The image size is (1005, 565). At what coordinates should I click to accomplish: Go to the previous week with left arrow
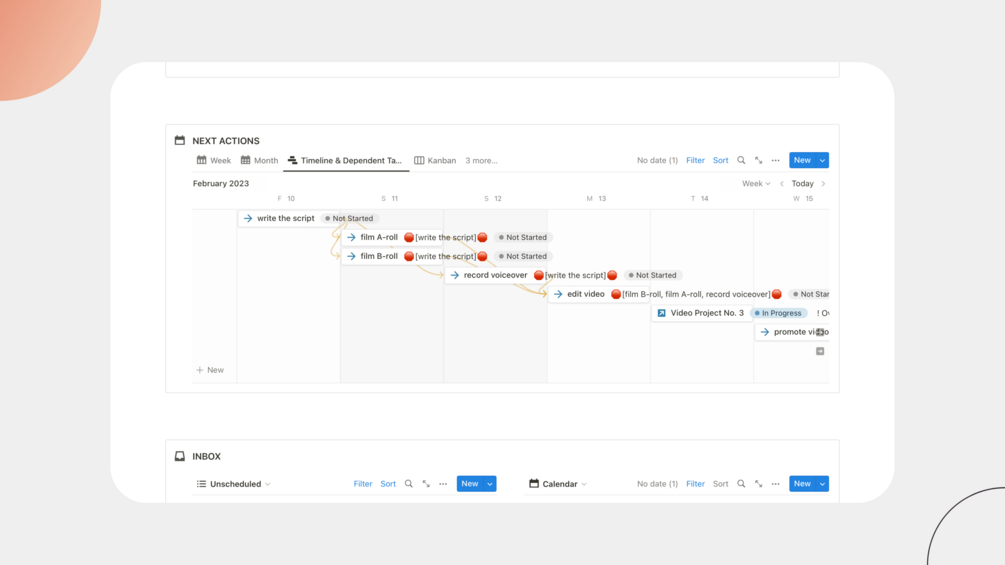(x=782, y=184)
